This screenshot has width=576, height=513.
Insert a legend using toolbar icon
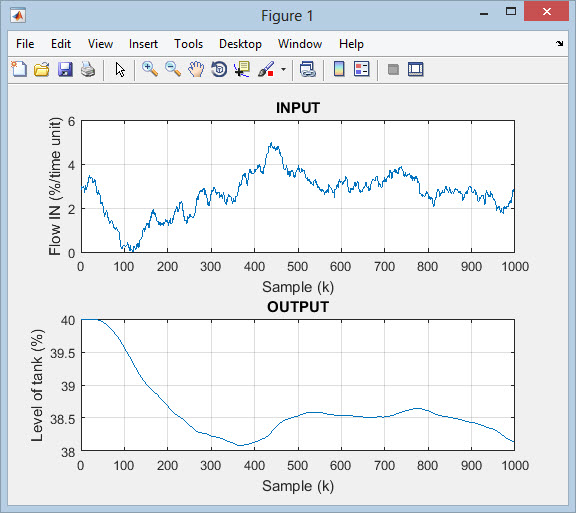(x=361, y=69)
